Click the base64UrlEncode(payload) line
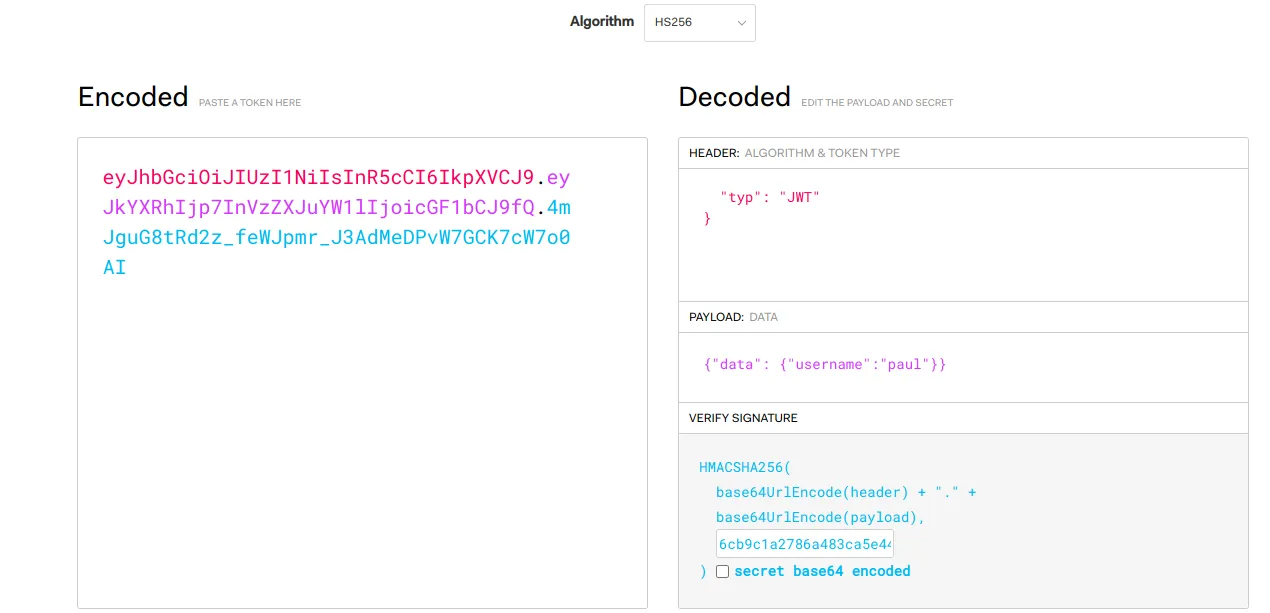Viewport: 1270px width, 613px height. 820,517
